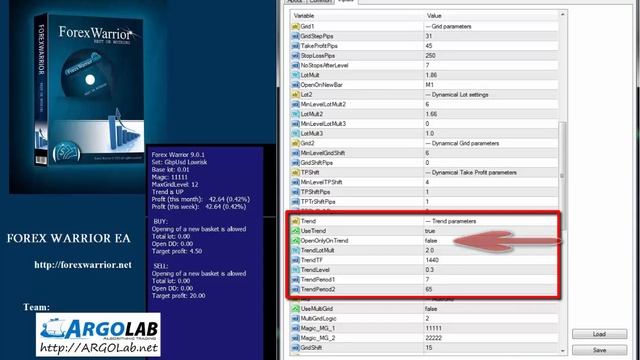
Task: Click the Lot2 string-type icon
Action: click(295, 95)
